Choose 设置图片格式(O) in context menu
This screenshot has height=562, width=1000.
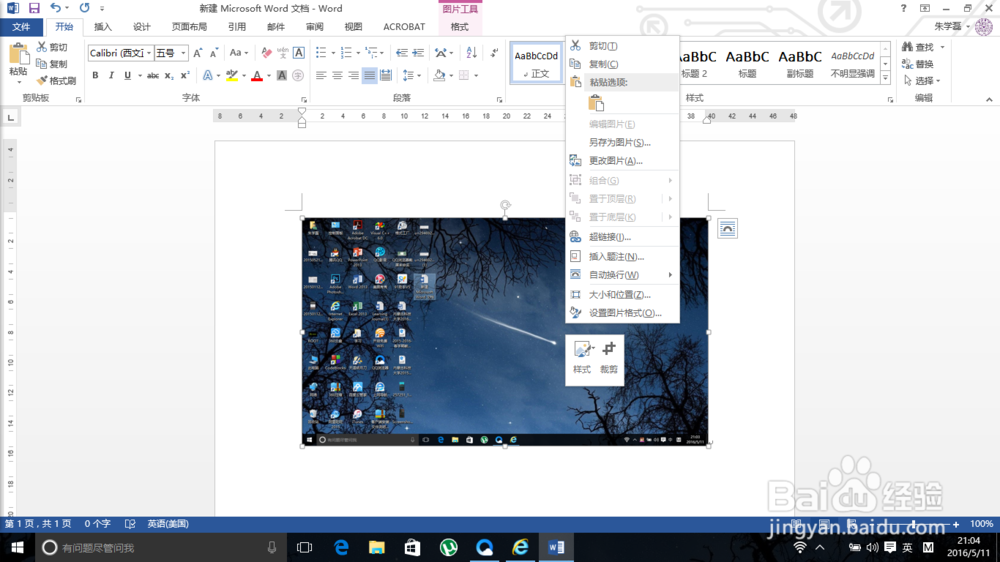[622, 313]
